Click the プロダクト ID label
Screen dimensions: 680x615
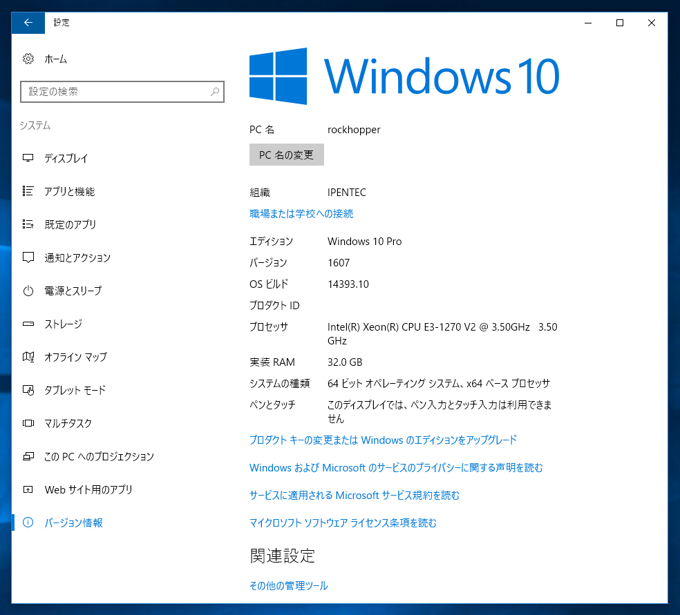click(275, 305)
